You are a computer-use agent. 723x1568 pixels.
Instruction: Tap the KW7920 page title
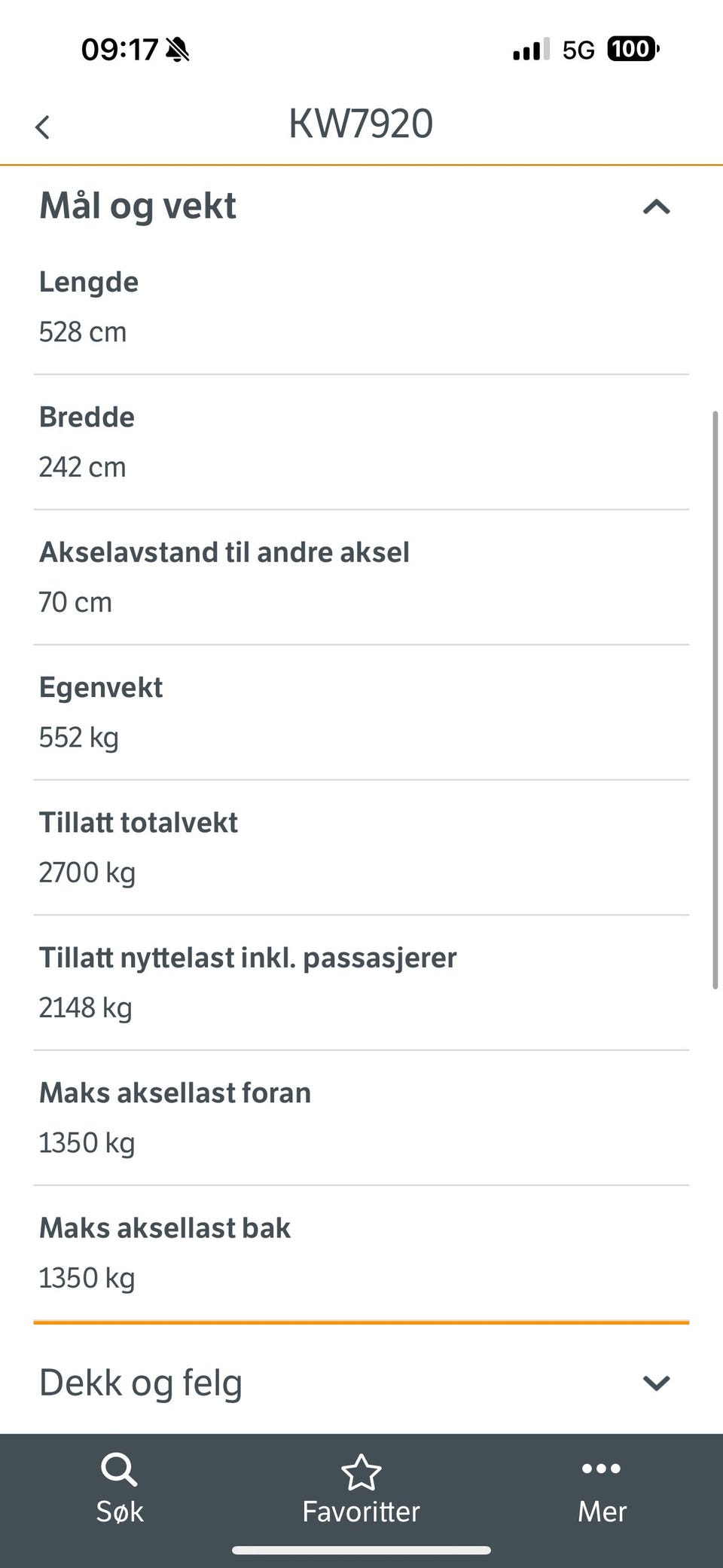click(x=361, y=124)
